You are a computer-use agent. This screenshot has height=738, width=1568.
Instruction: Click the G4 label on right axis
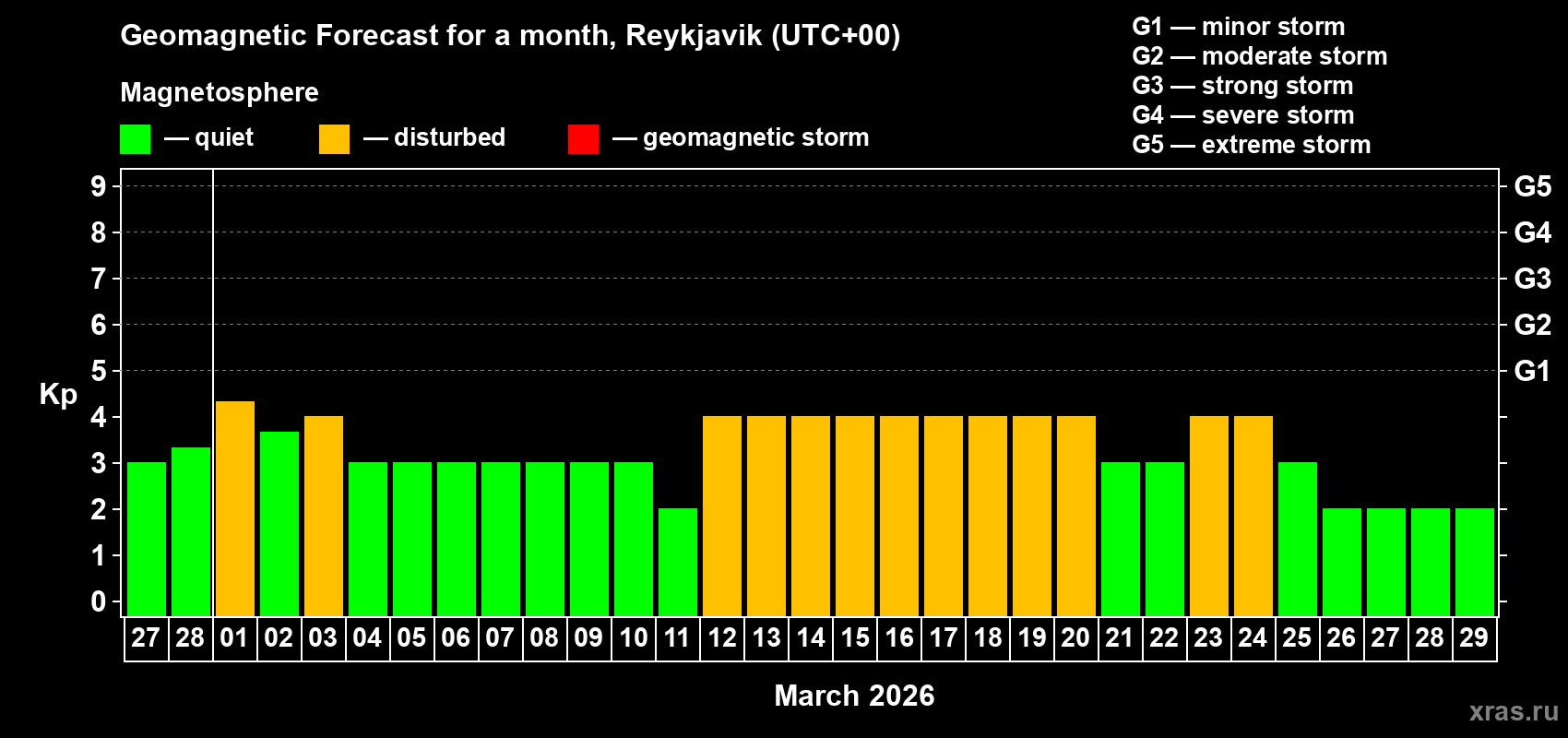point(1532,232)
